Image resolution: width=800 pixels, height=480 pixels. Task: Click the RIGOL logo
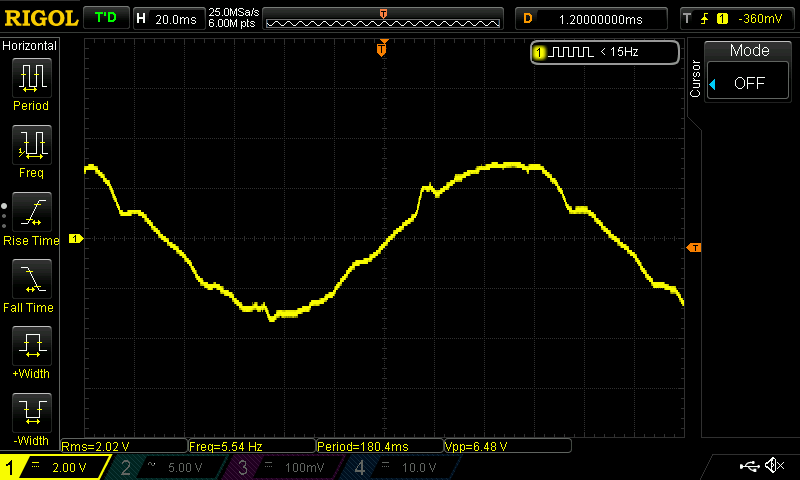[41, 18]
